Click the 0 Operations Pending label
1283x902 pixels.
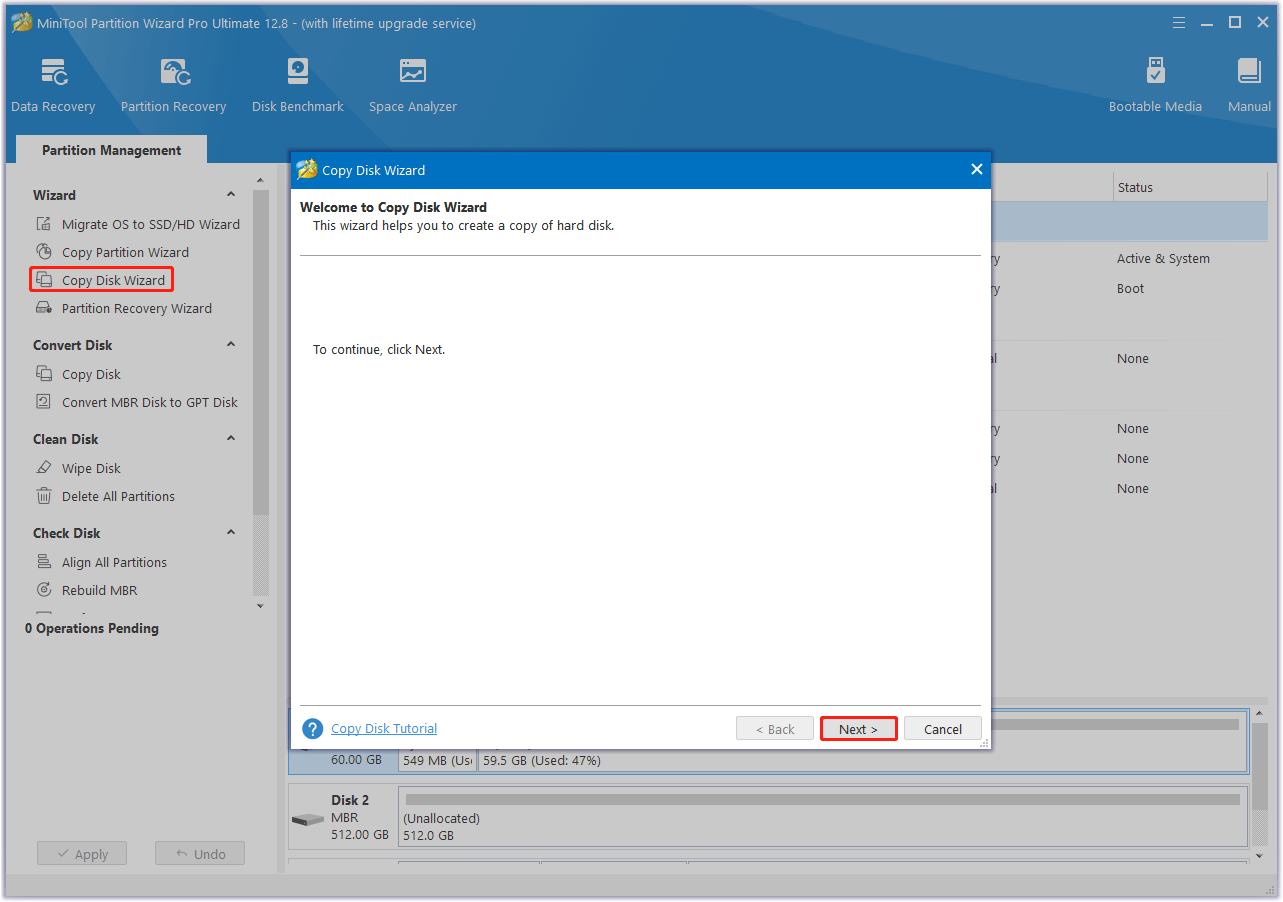(92, 628)
